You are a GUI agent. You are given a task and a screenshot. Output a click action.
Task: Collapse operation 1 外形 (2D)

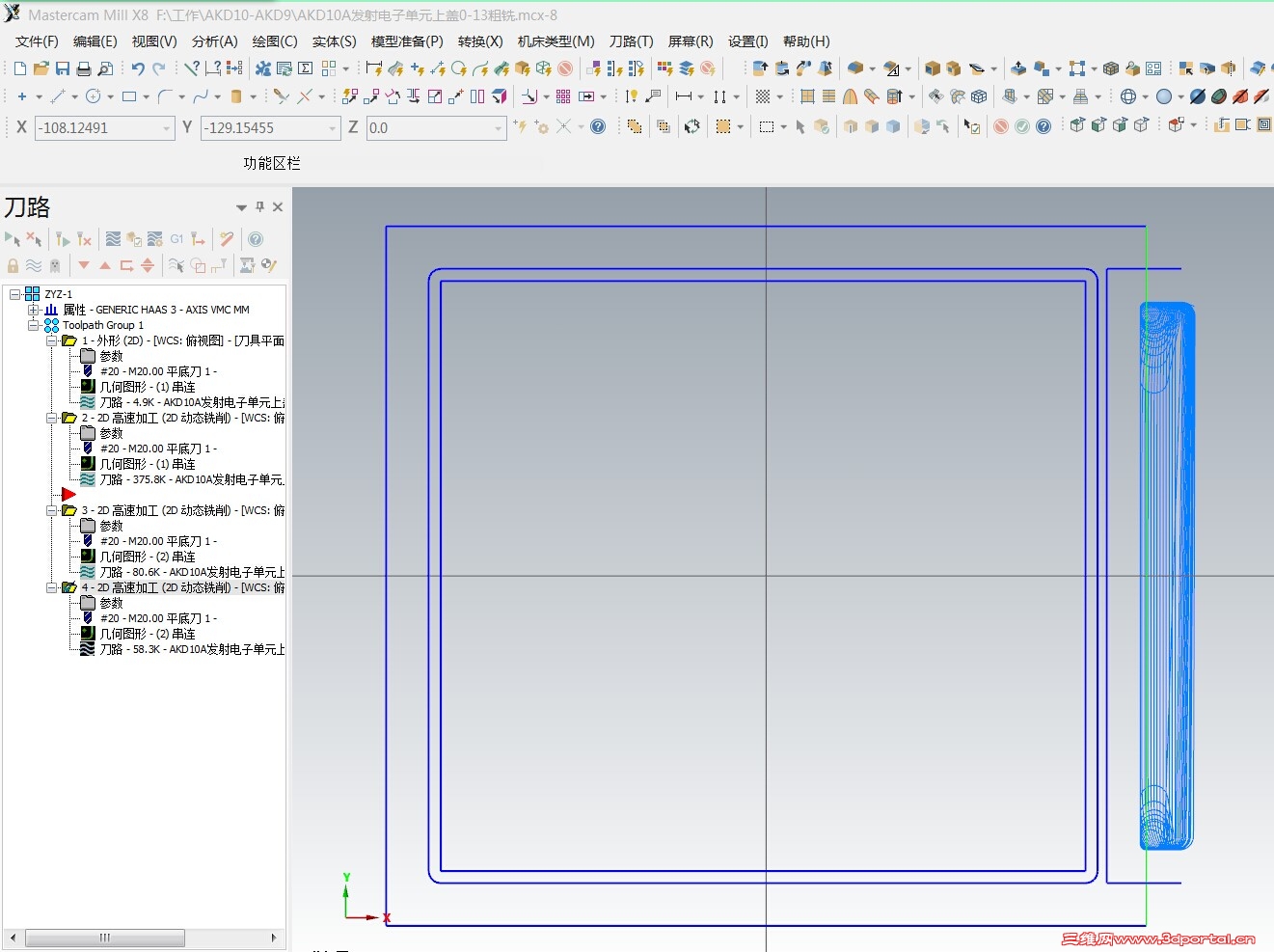click(52, 340)
